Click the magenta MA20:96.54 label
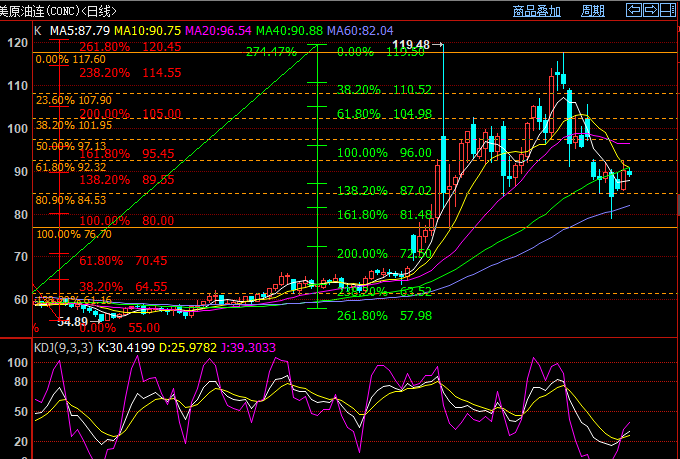 [x=219, y=30]
